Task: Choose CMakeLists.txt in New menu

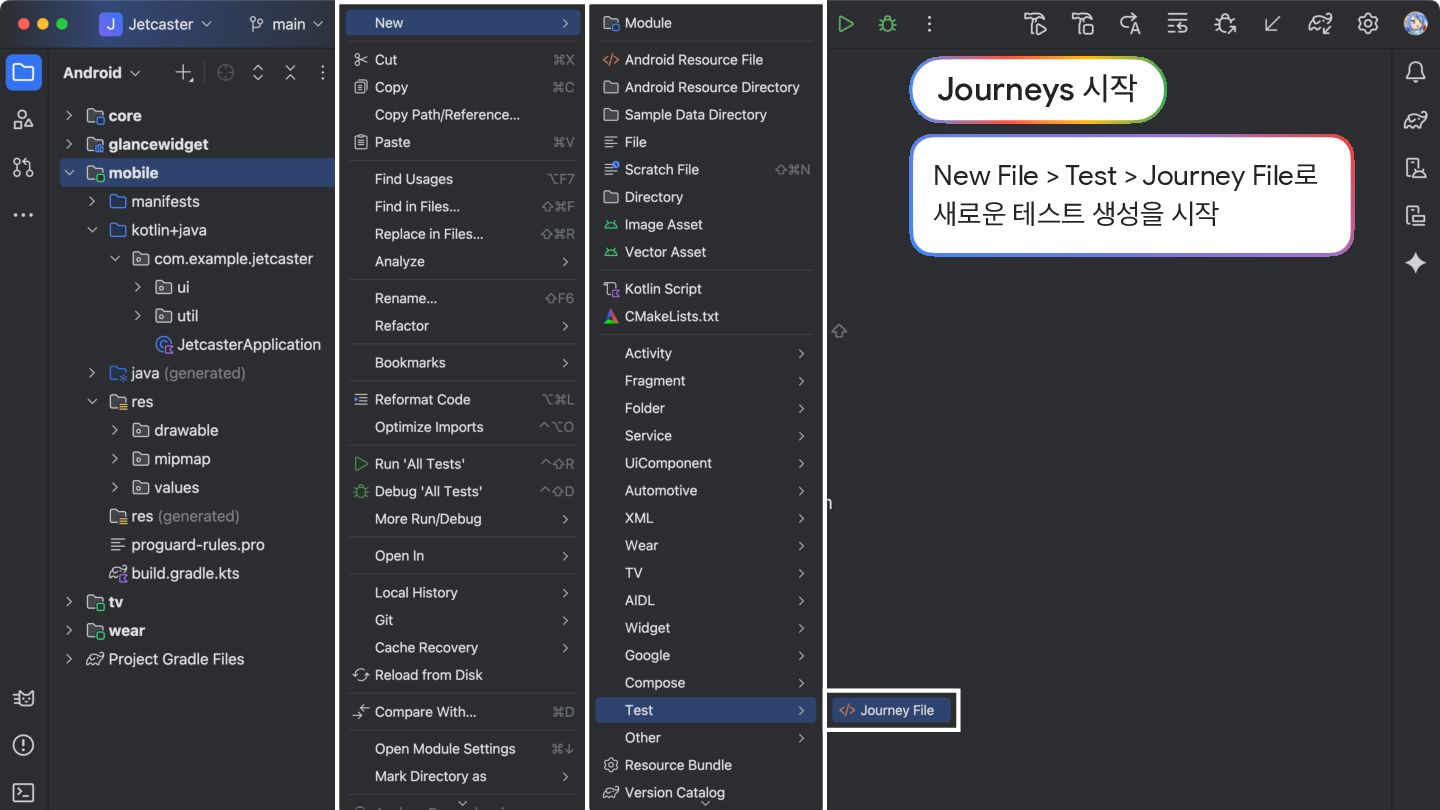Action: coord(706,316)
